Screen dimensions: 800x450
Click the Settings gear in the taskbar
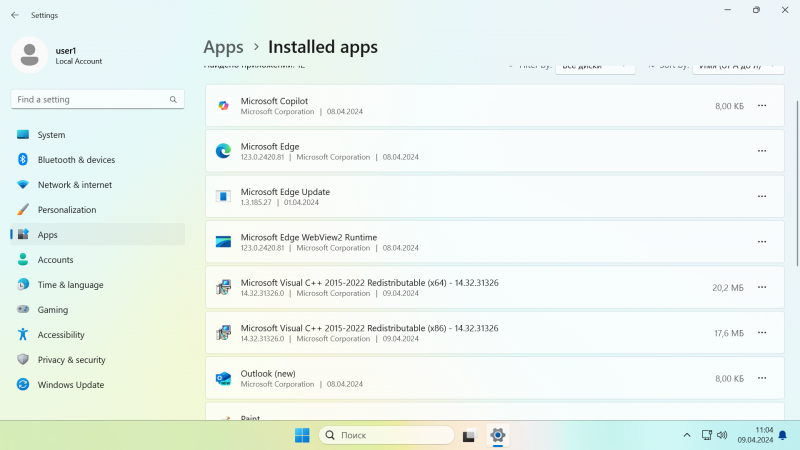click(497, 435)
